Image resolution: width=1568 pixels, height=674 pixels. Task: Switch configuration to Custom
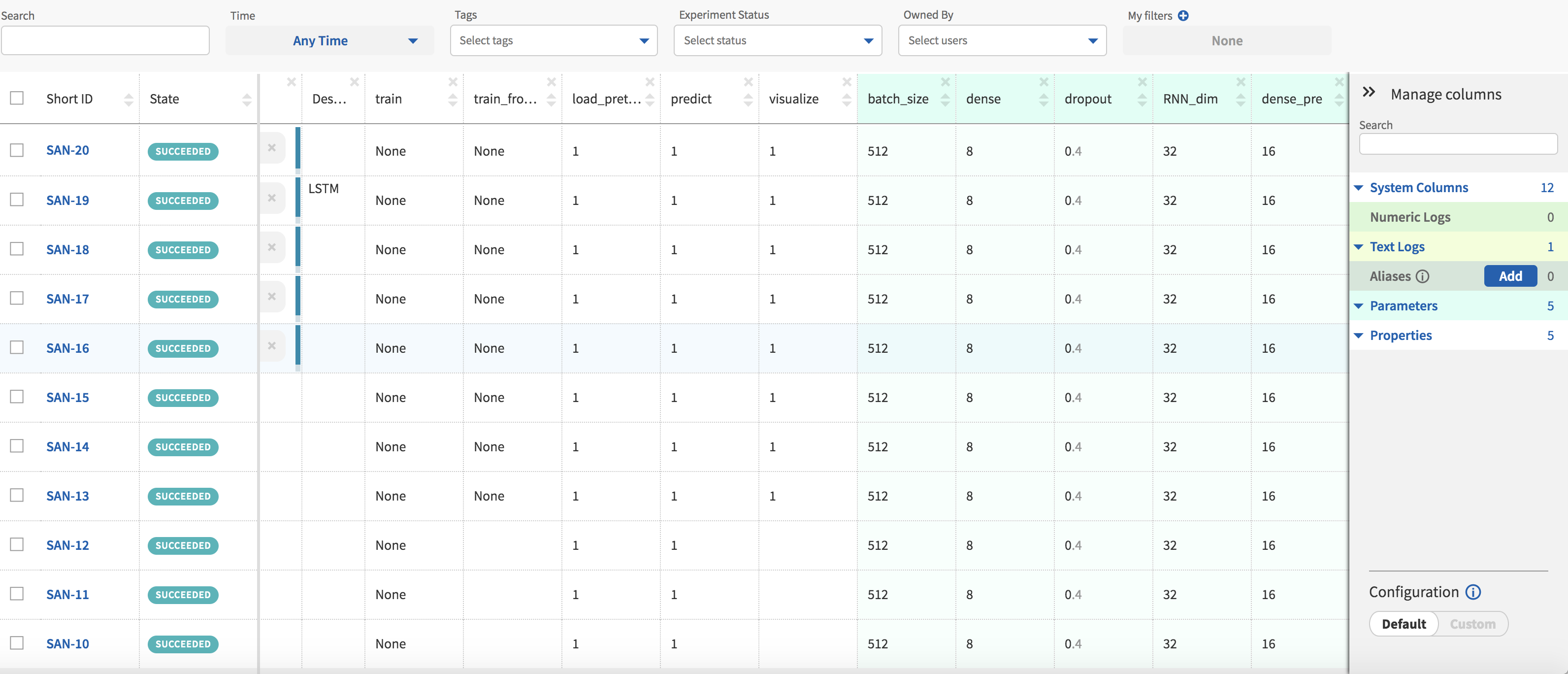click(1472, 624)
